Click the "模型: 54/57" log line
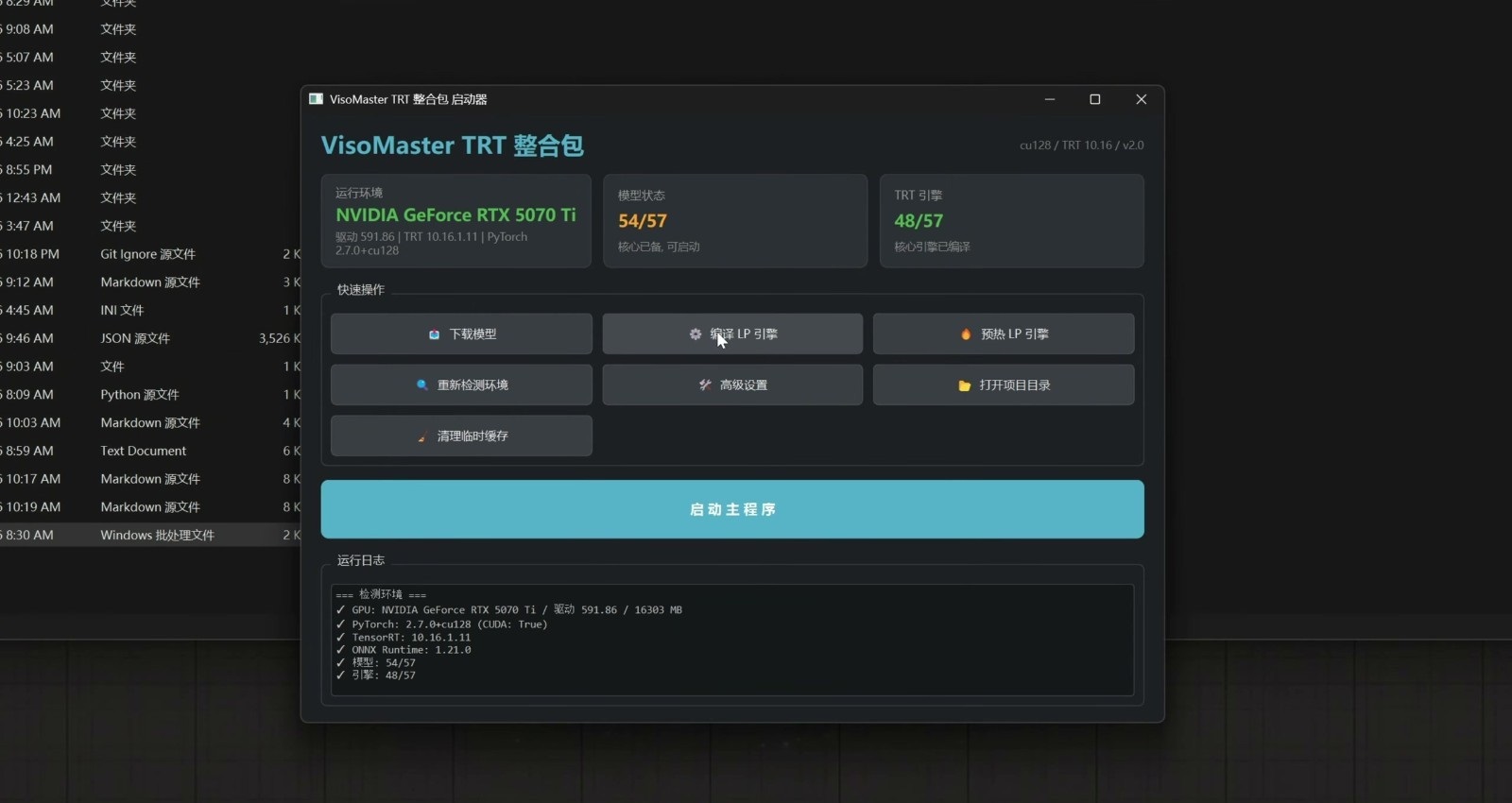The width and height of the screenshot is (1512, 803). (375, 663)
